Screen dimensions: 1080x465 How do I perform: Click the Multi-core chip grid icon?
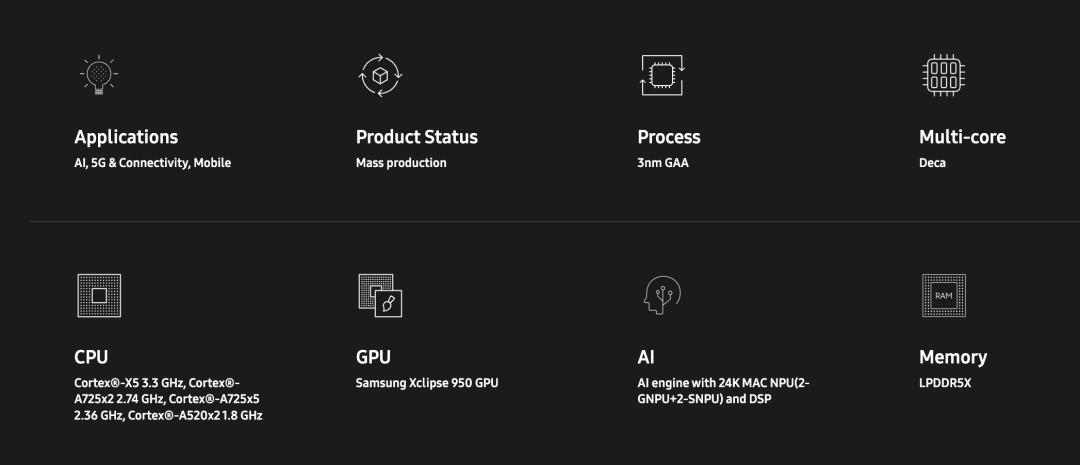pyautogui.click(x=943, y=75)
